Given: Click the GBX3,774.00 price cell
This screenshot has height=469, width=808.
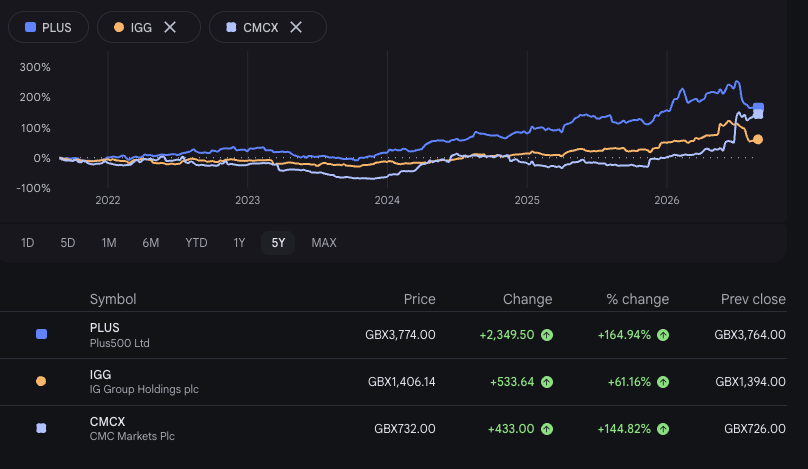Looking at the screenshot, I should (400, 335).
